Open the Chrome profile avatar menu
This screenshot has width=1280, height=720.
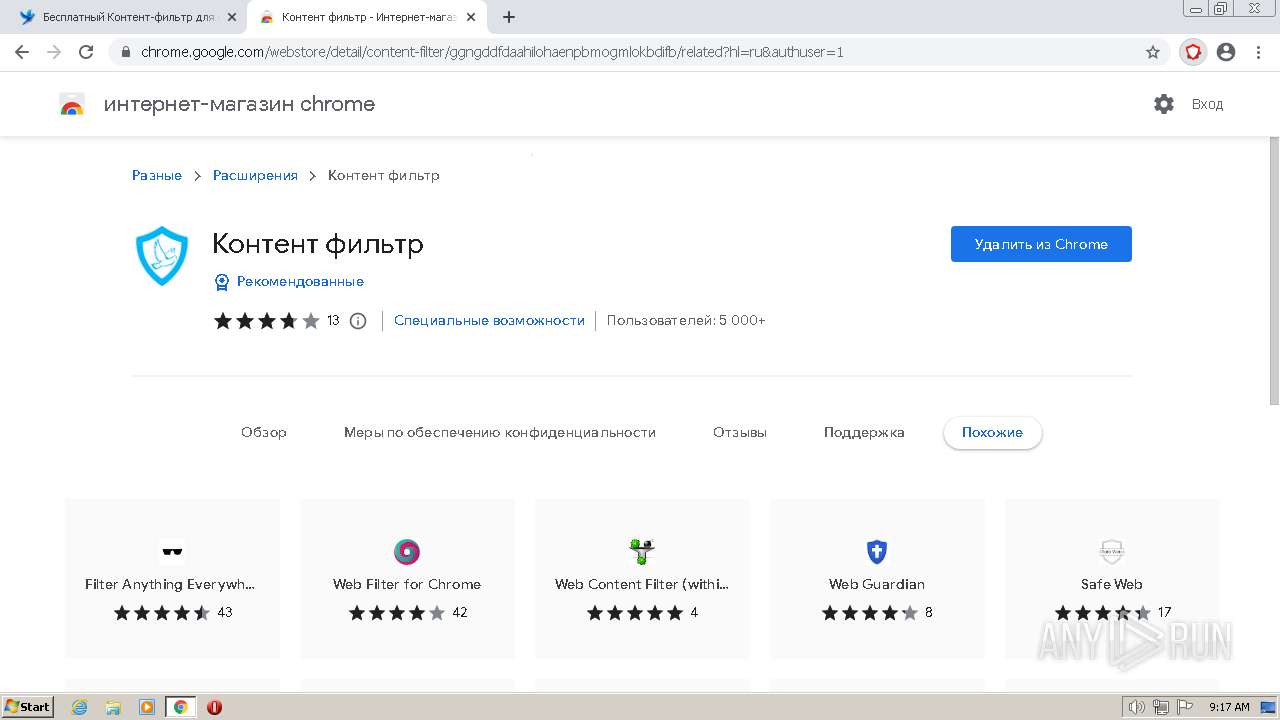point(1226,52)
